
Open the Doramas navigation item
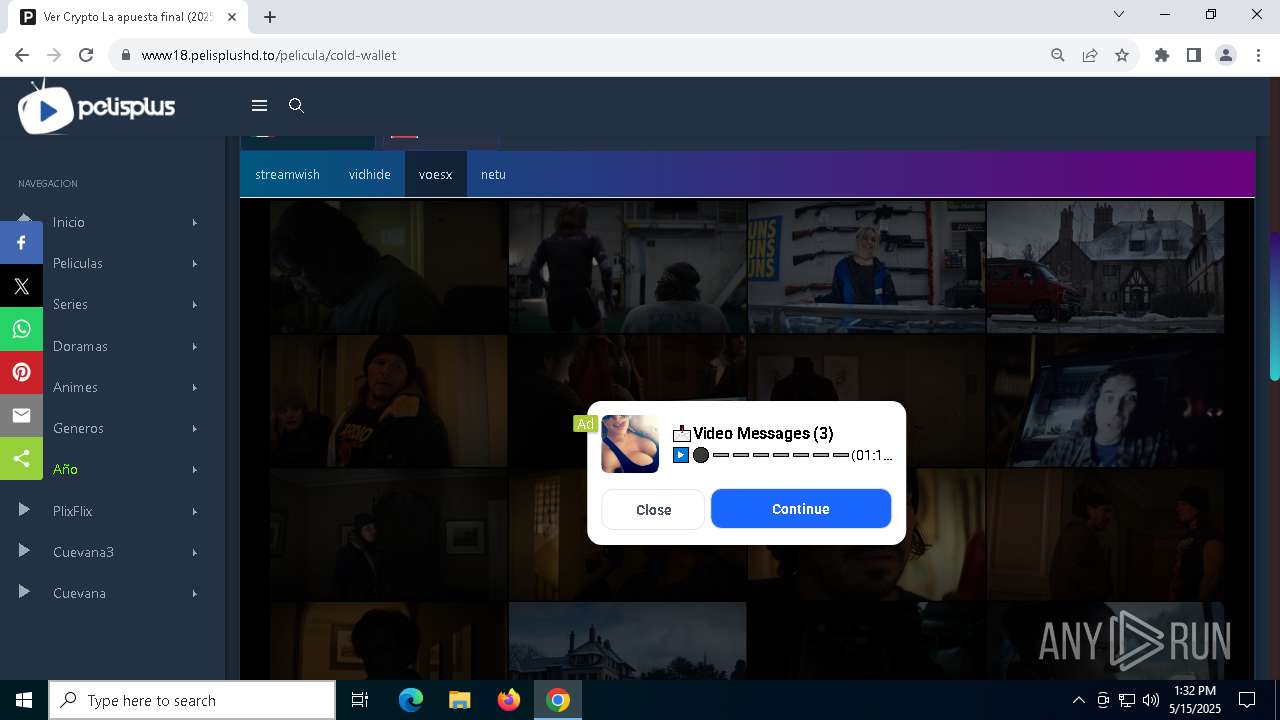[x=80, y=346]
